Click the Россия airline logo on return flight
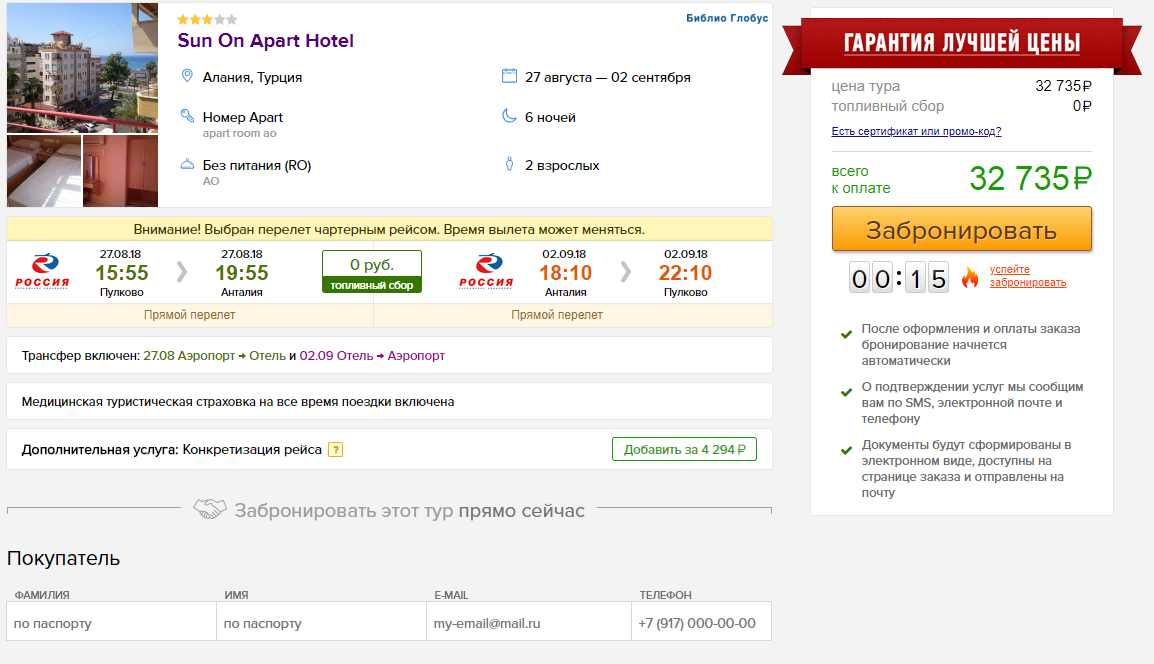The width and height of the screenshot is (1154, 664). pyautogui.click(x=486, y=272)
